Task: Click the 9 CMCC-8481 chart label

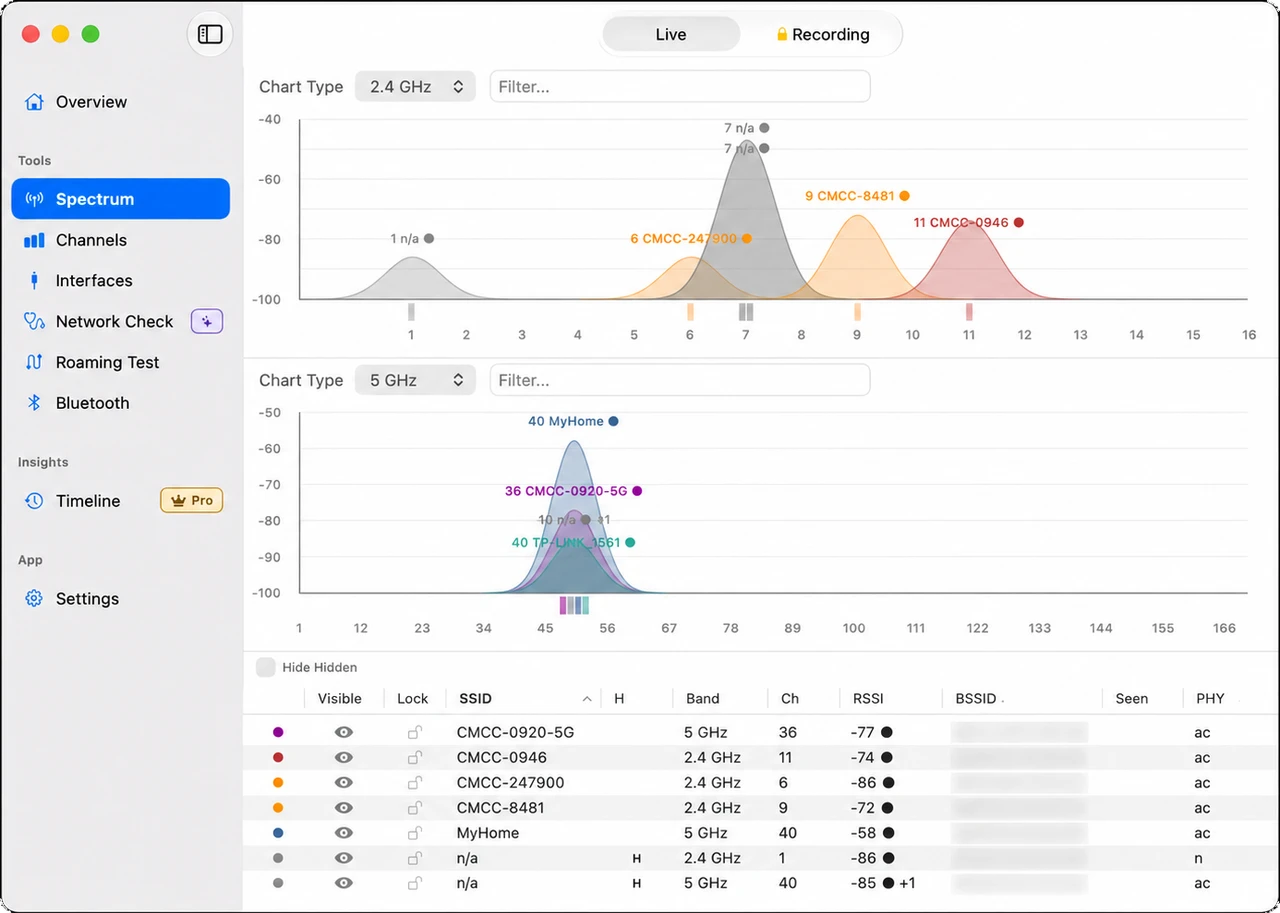Action: pyautogui.click(x=857, y=196)
